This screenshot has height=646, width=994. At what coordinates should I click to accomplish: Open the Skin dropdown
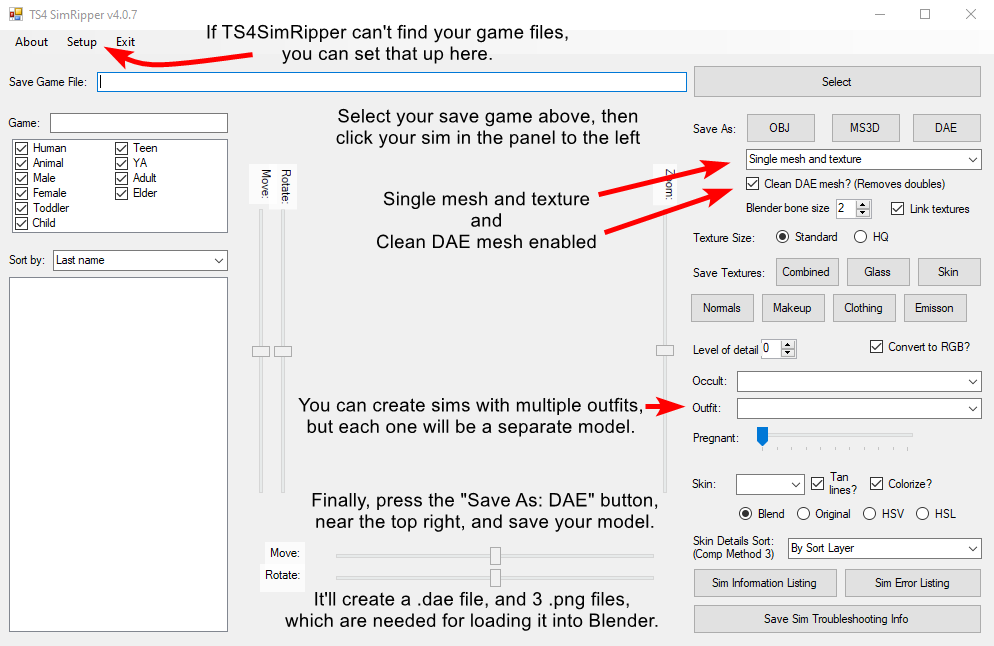coord(770,484)
